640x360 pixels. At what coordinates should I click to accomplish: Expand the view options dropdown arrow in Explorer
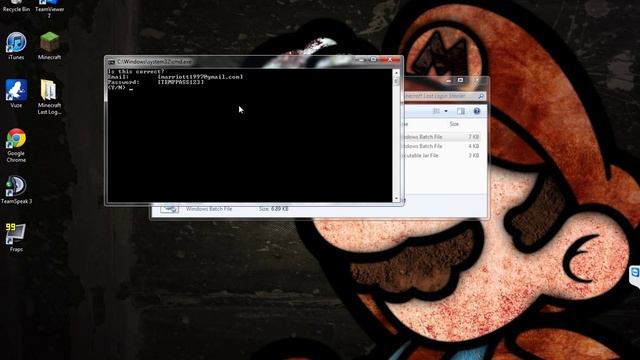click(446, 111)
